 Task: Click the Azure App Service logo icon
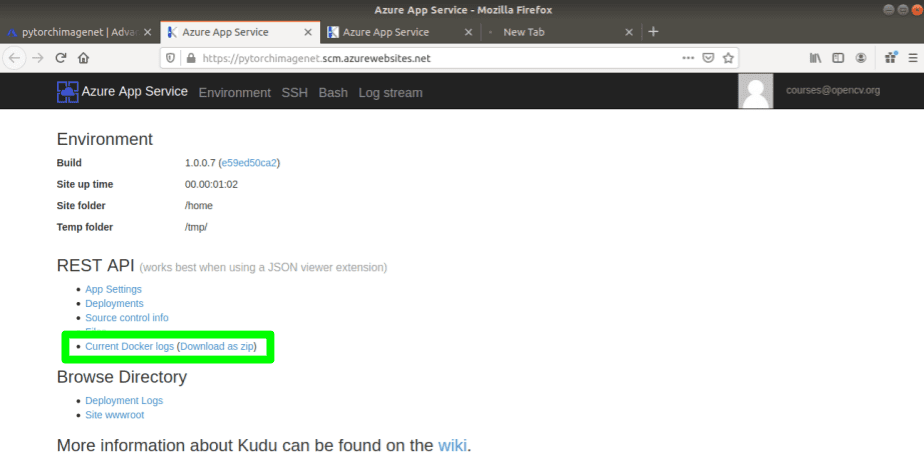68,92
